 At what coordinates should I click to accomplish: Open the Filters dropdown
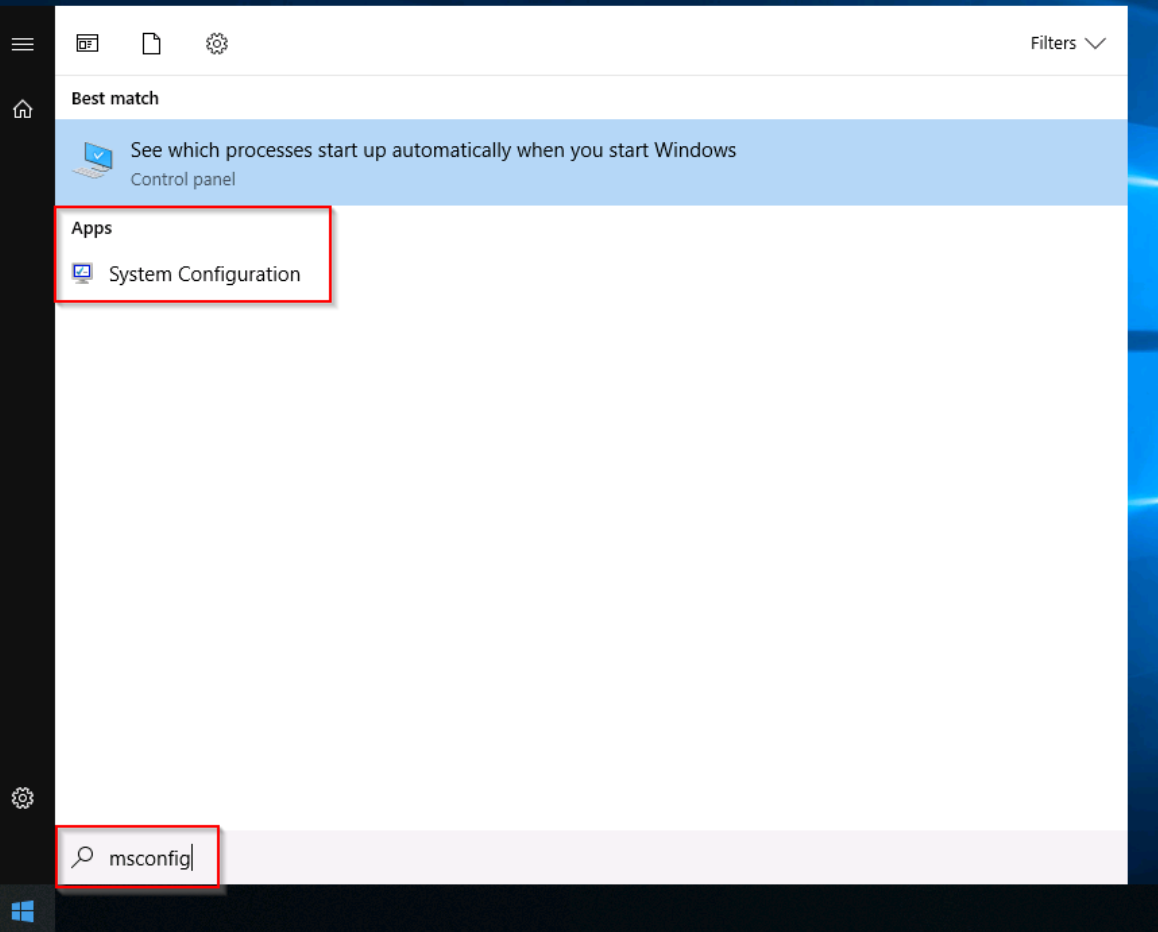pyautogui.click(x=1053, y=43)
